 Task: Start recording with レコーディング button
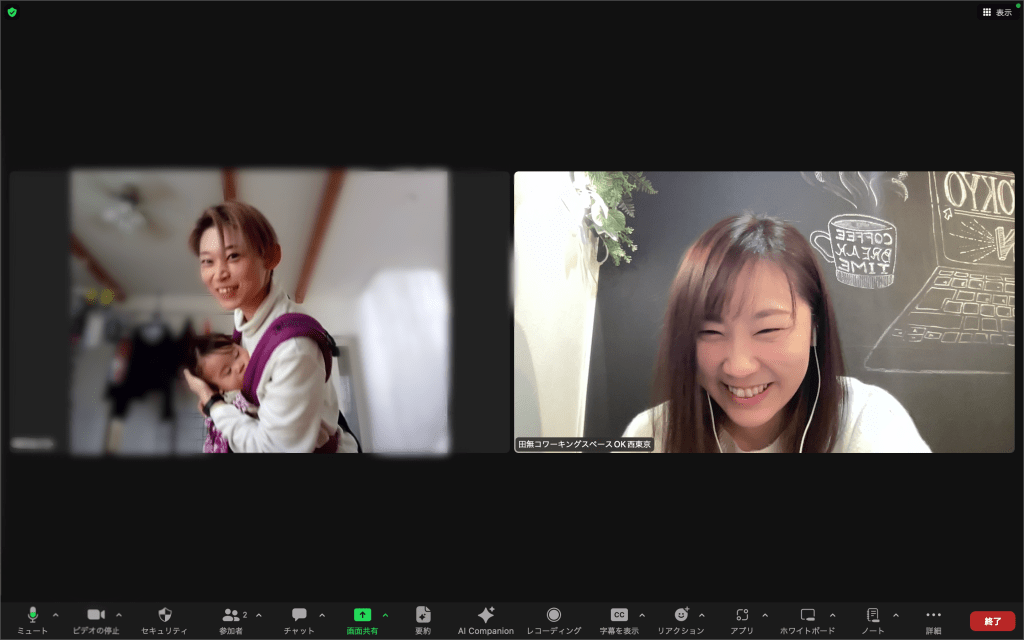(x=553, y=615)
